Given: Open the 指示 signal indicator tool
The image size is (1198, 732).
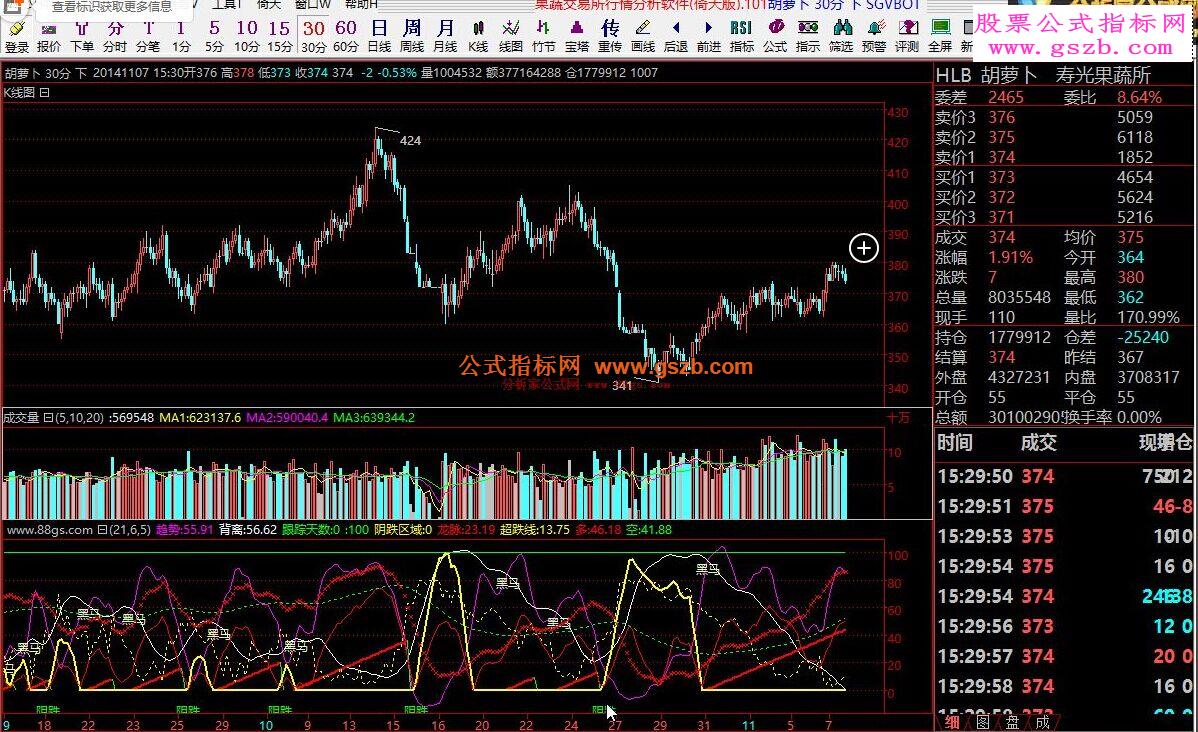Looking at the screenshot, I should click(x=808, y=37).
